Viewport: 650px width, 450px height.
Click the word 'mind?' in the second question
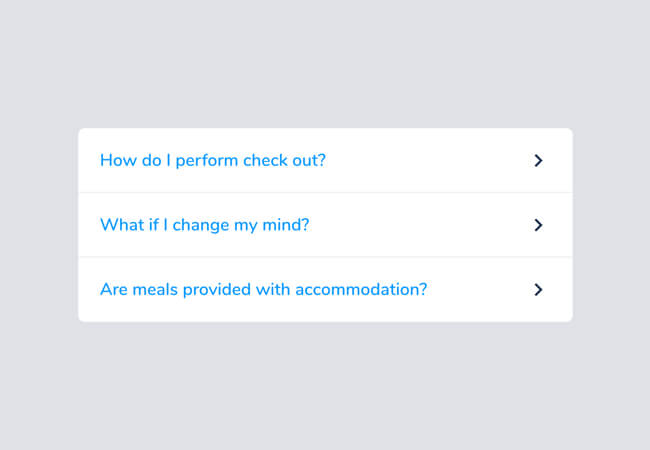(x=287, y=225)
